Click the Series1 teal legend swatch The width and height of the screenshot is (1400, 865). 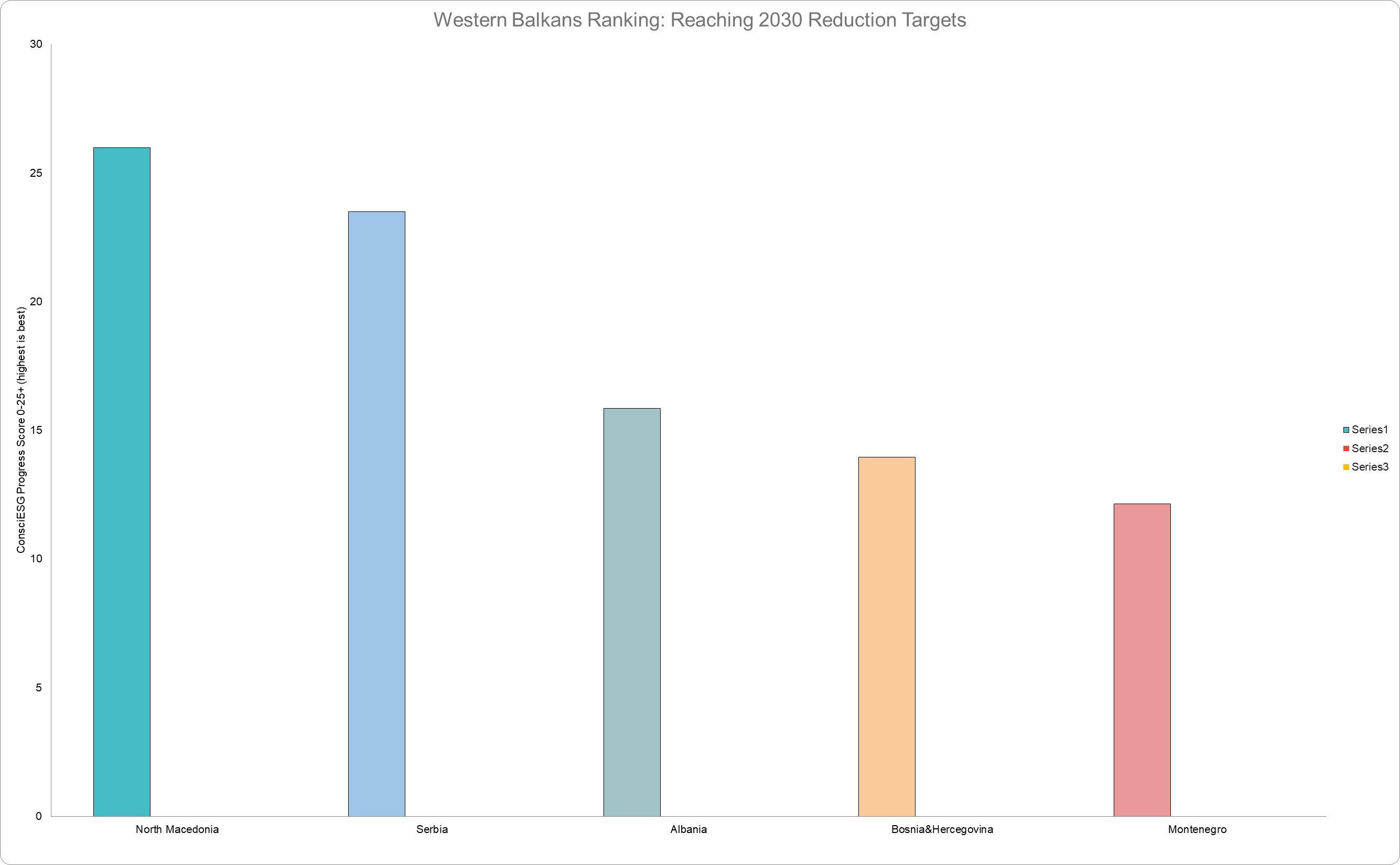click(x=1346, y=430)
